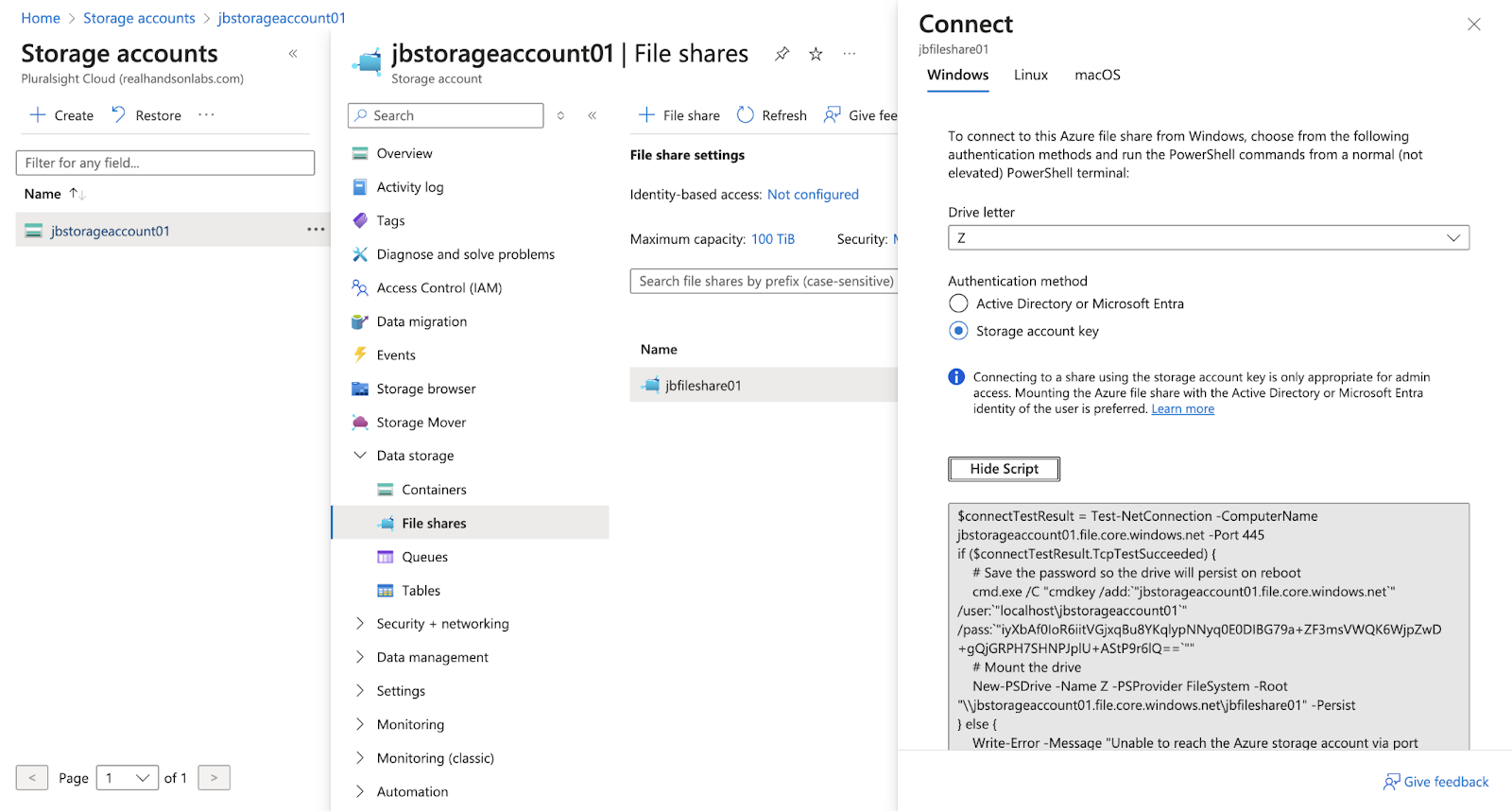Open more options ellipsis beside blade title

(x=850, y=54)
